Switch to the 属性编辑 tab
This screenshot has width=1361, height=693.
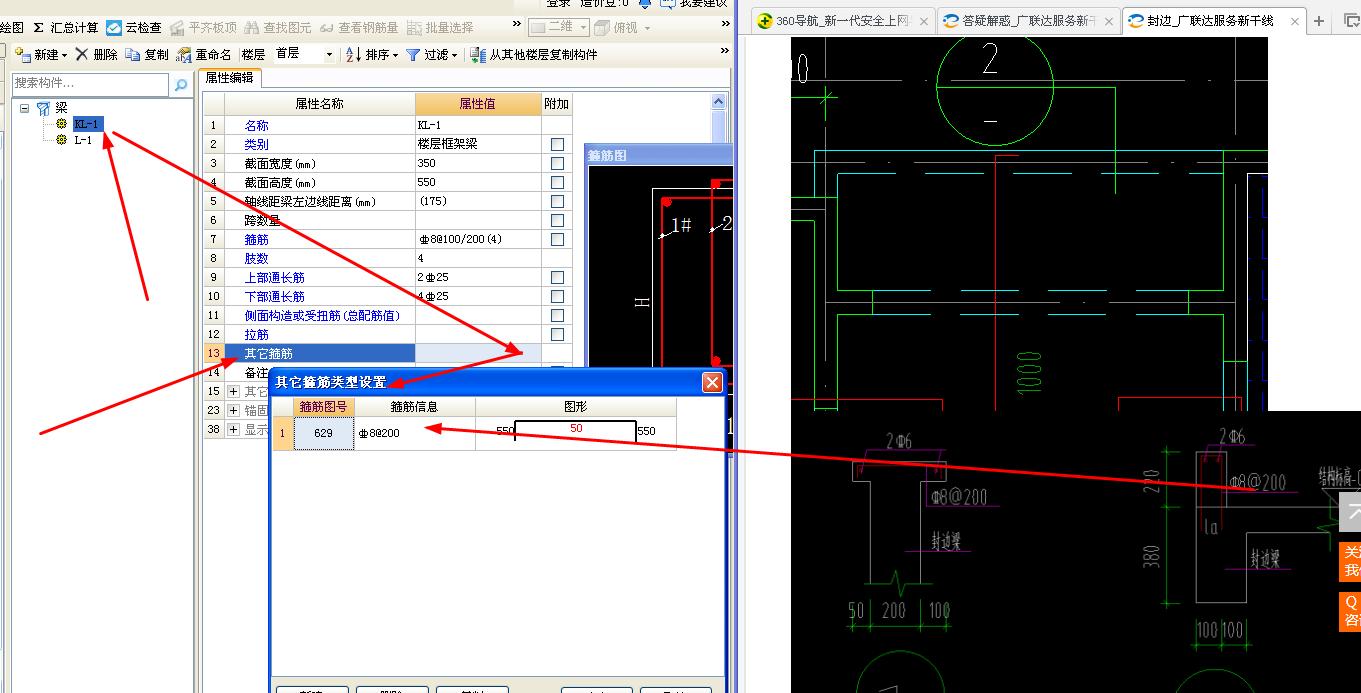click(x=229, y=77)
